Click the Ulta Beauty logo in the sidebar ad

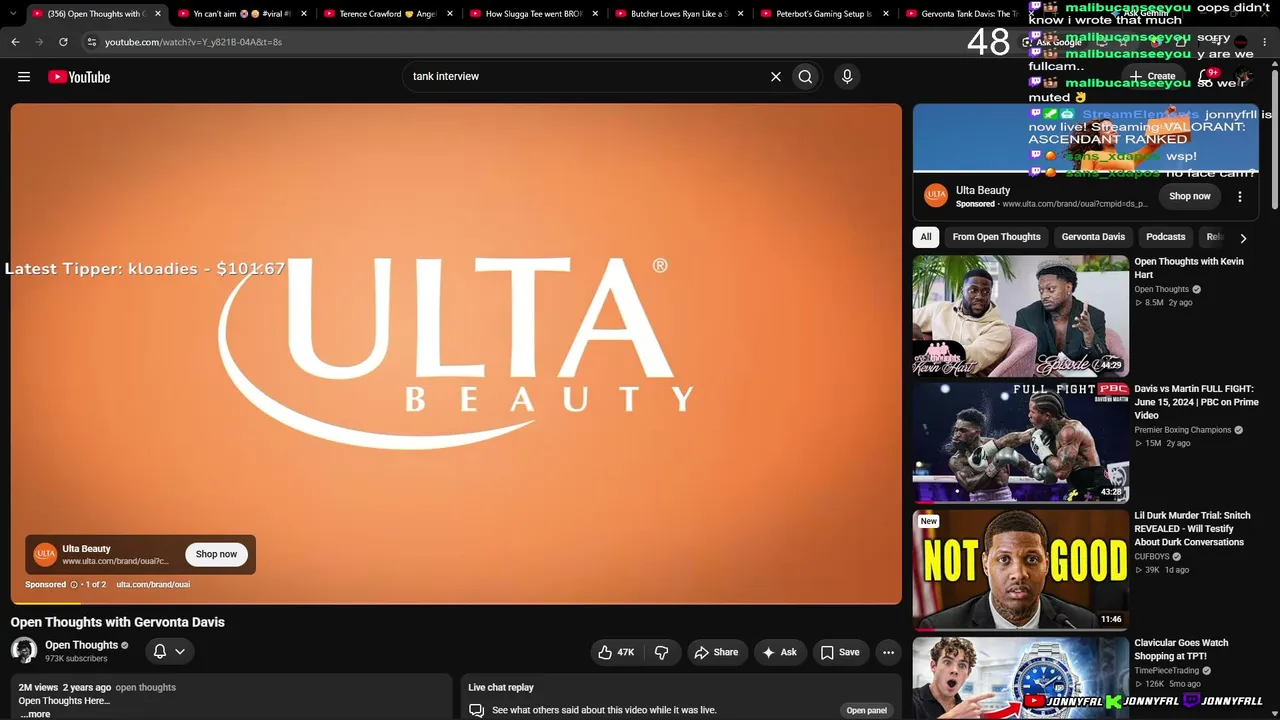pyautogui.click(x=936, y=196)
